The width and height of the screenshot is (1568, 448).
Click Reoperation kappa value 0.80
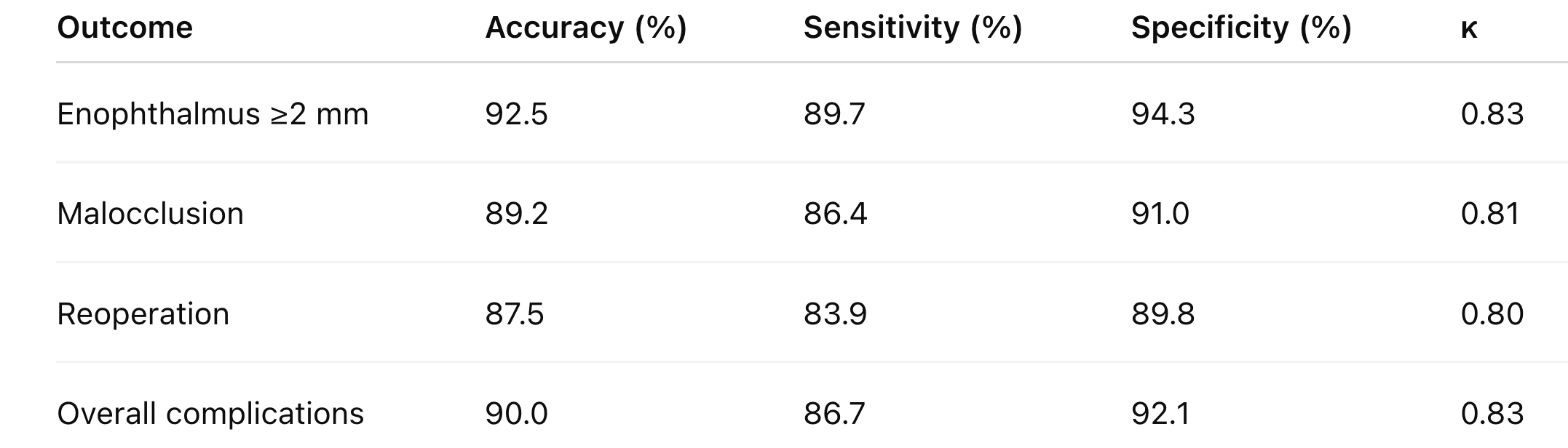[1492, 314]
